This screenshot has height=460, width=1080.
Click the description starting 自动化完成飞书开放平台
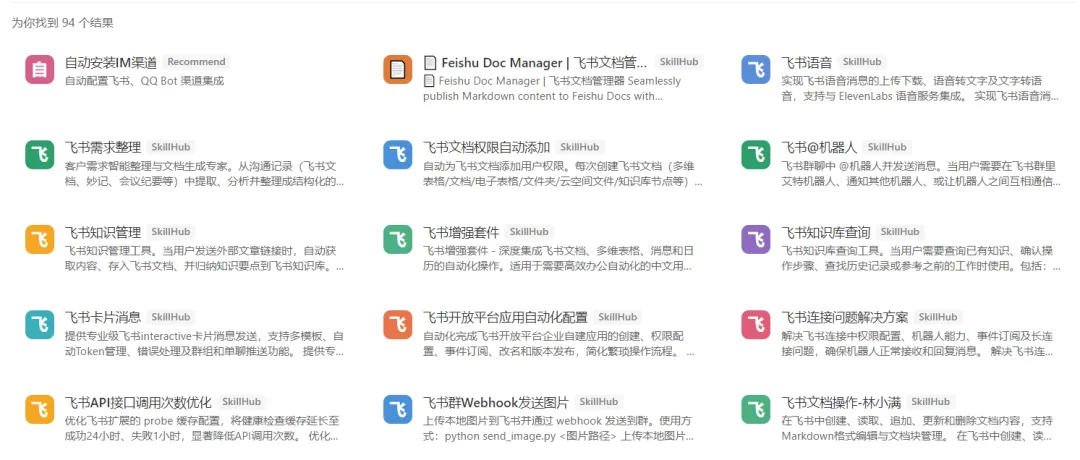pyautogui.click(x=559, y=344)
